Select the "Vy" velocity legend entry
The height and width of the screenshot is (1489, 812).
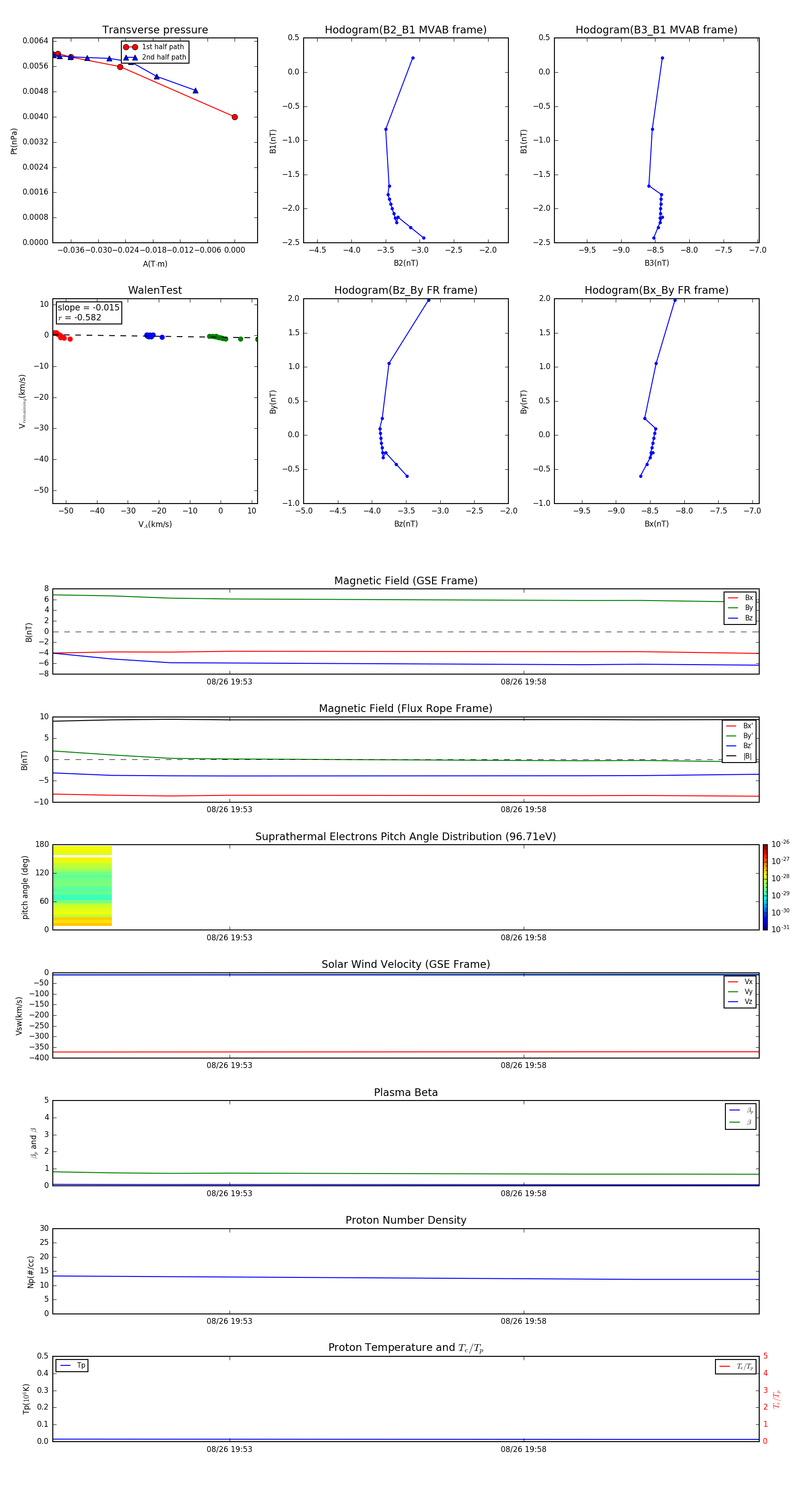click(740, 992)
